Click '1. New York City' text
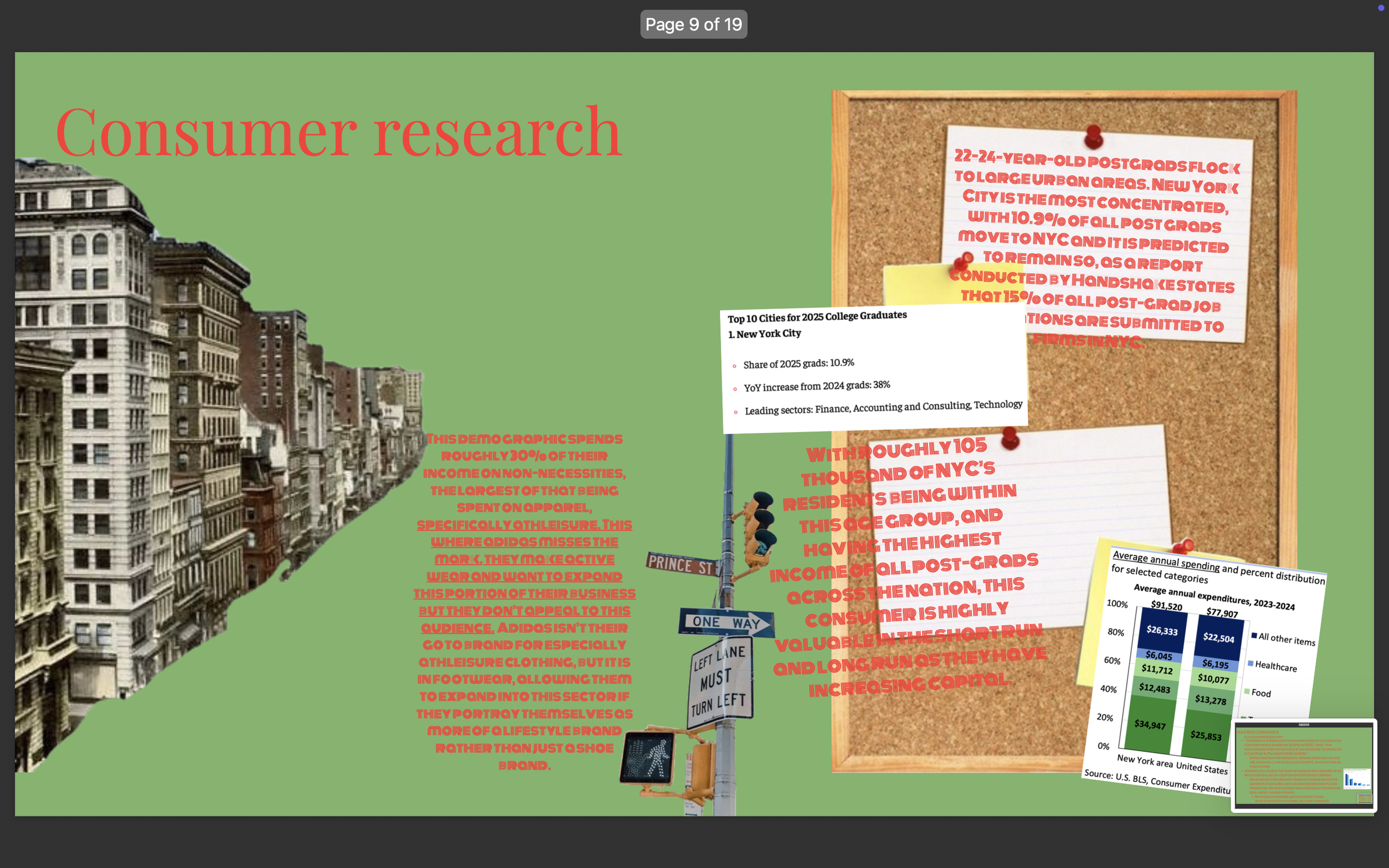This screenshot has height=868, width=1389. coord(765,334)
